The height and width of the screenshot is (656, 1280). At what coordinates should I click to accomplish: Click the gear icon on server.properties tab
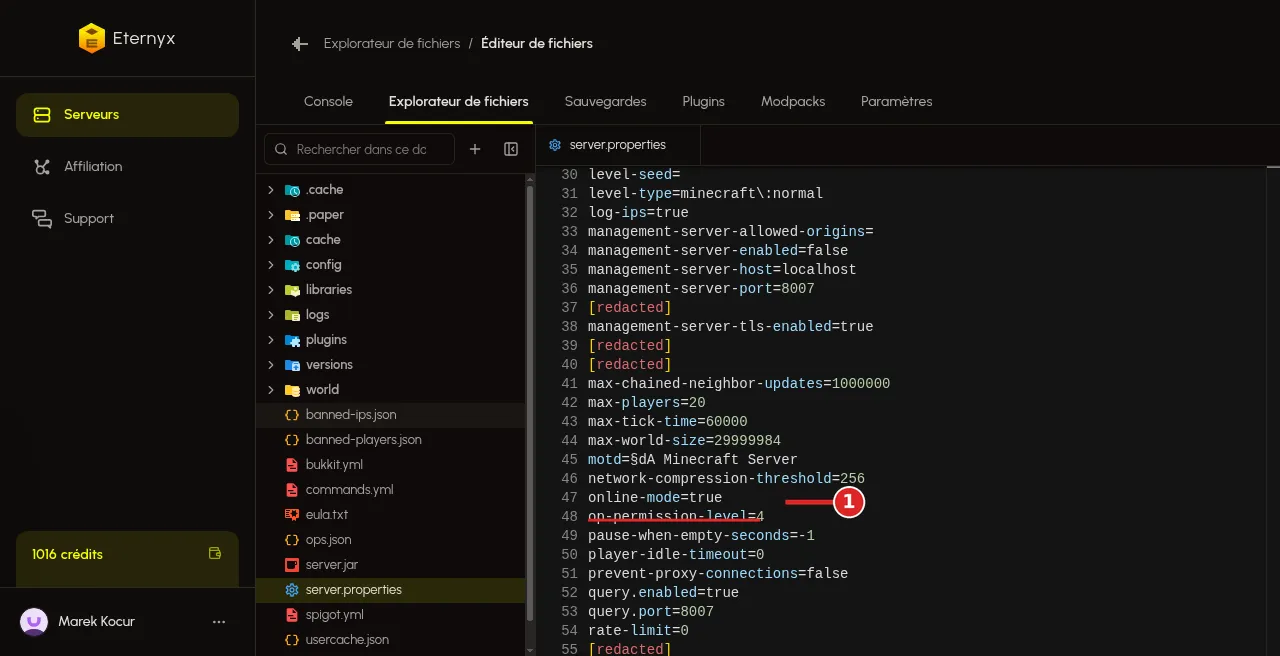tap(555, 145)
